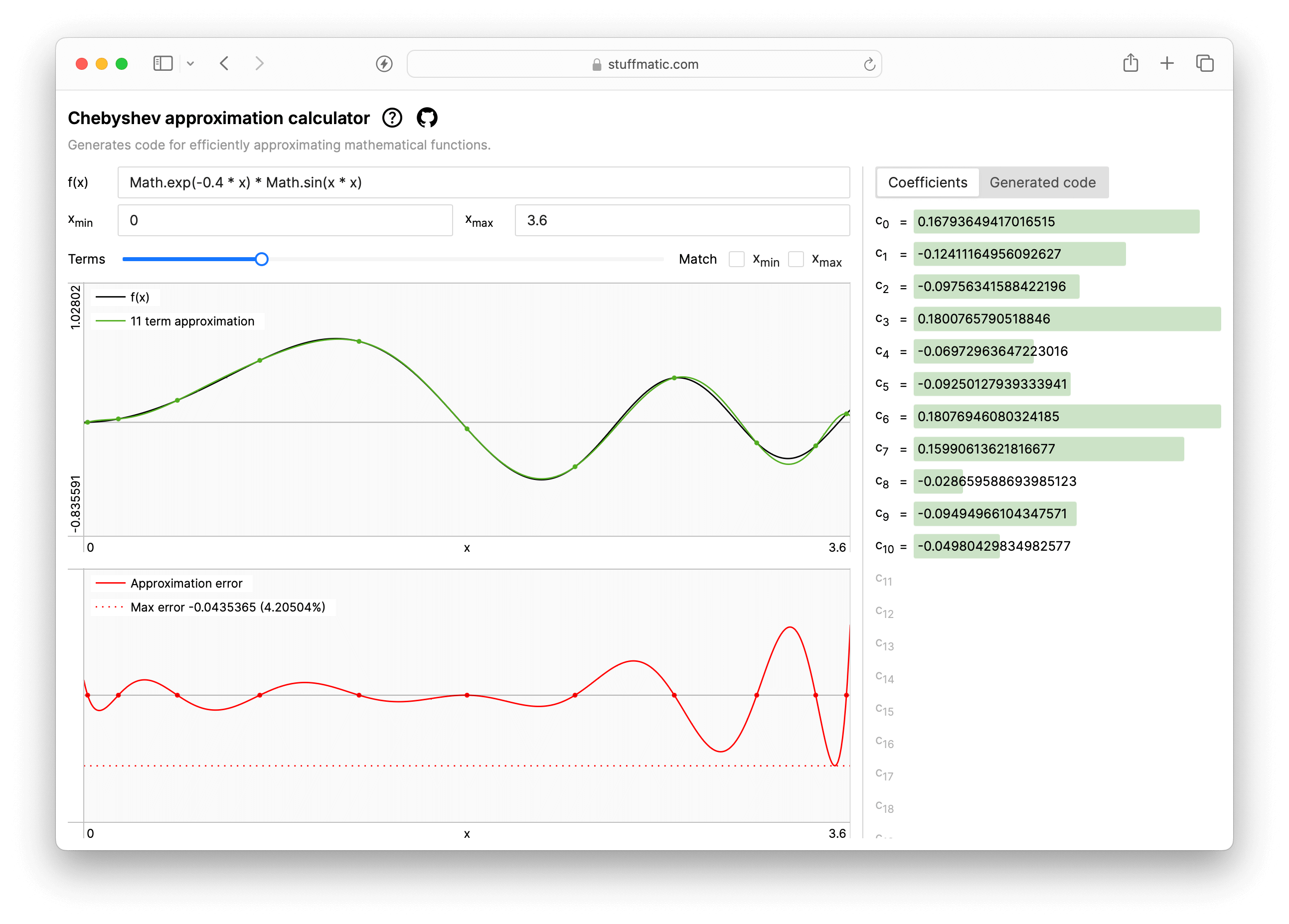
Task: Click the stuffmatic.com address bar
Action: pos(644,64)
